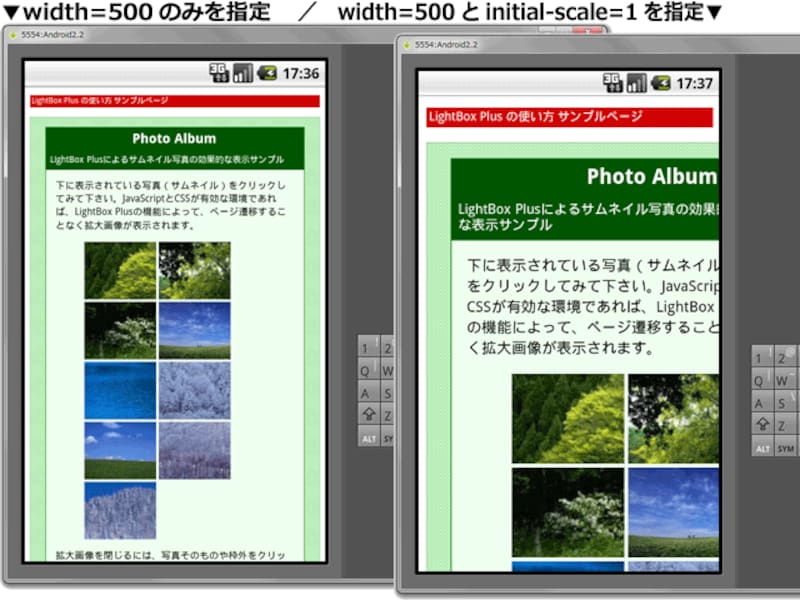Open the green tree thumbnail in left emulator

120,270
